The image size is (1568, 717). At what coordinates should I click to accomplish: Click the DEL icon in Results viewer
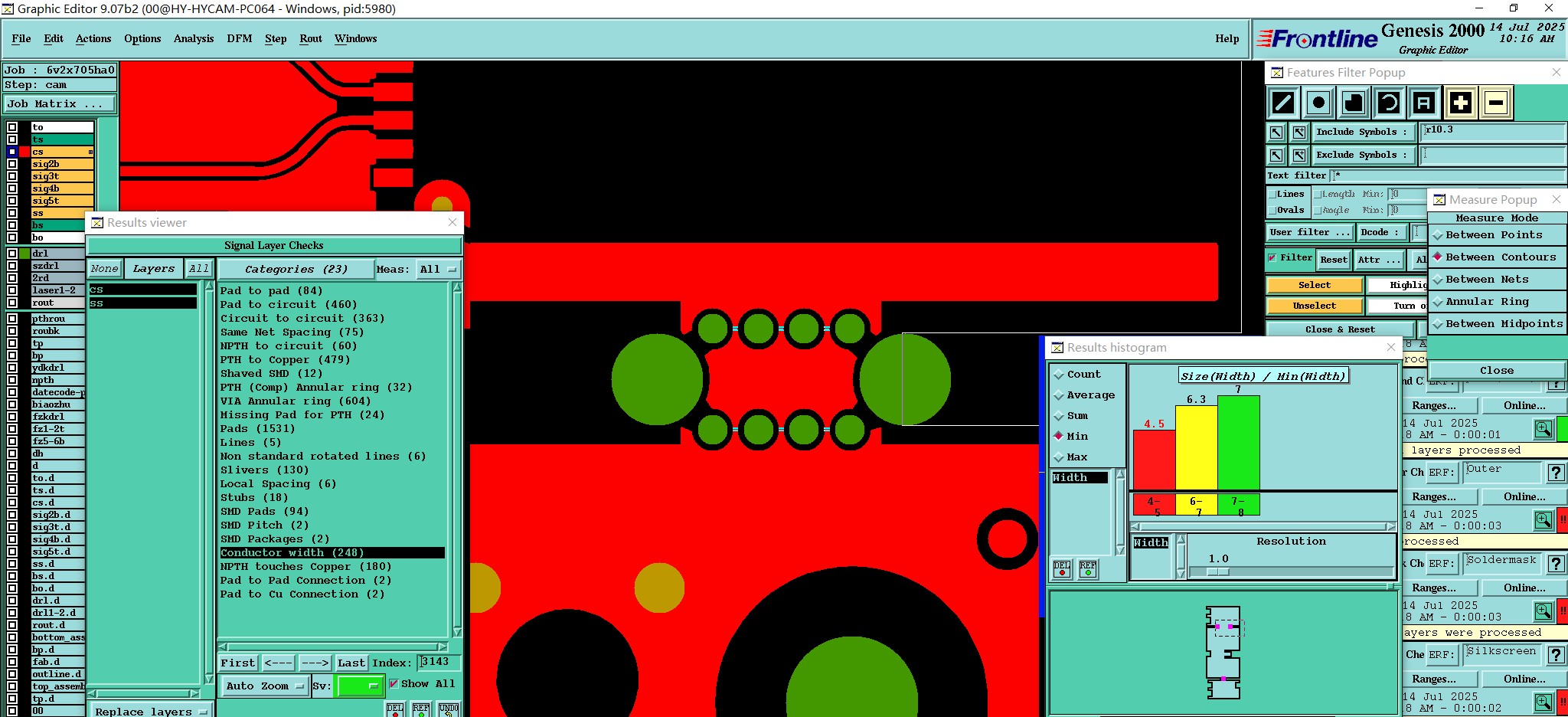click(395, 709)
